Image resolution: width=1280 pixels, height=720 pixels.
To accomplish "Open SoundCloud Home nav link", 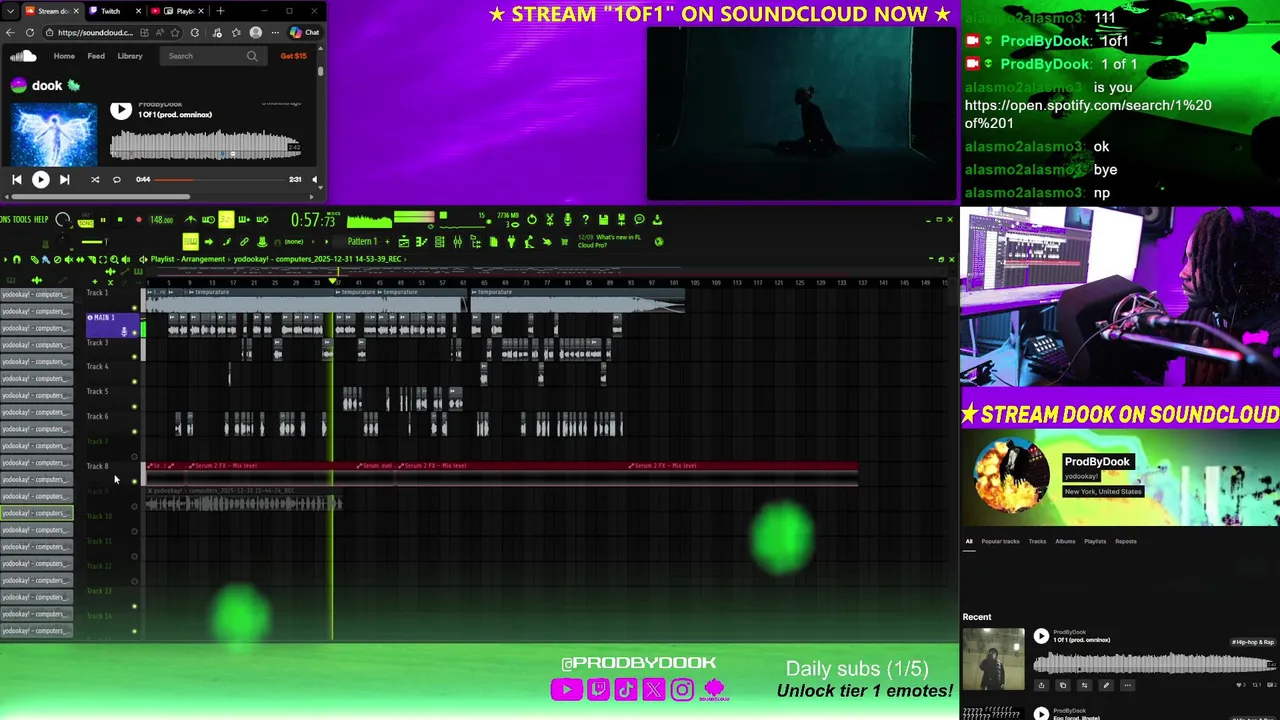I will coord(64,56).
